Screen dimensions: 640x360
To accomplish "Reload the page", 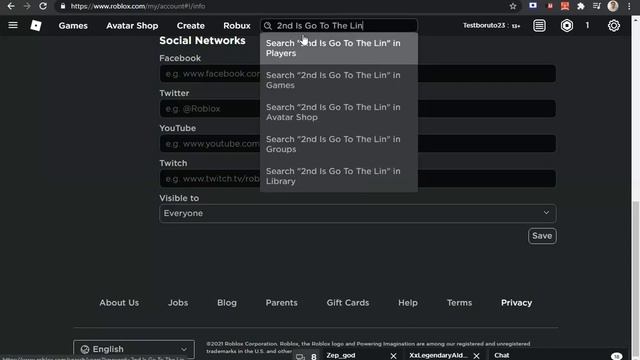I will tap(43, 6).
